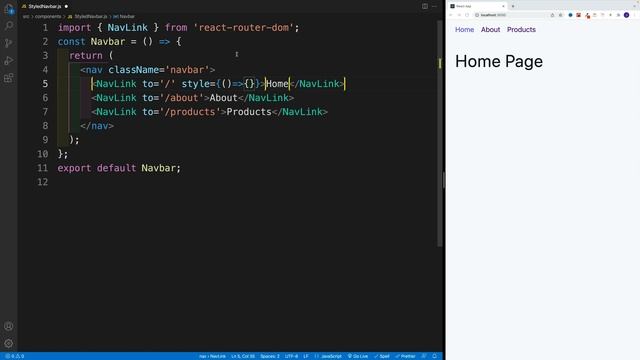Image resolution: width=640 pixels, height=360 pixels.
Task: Open the Manage gear icon
Action: 9,343
